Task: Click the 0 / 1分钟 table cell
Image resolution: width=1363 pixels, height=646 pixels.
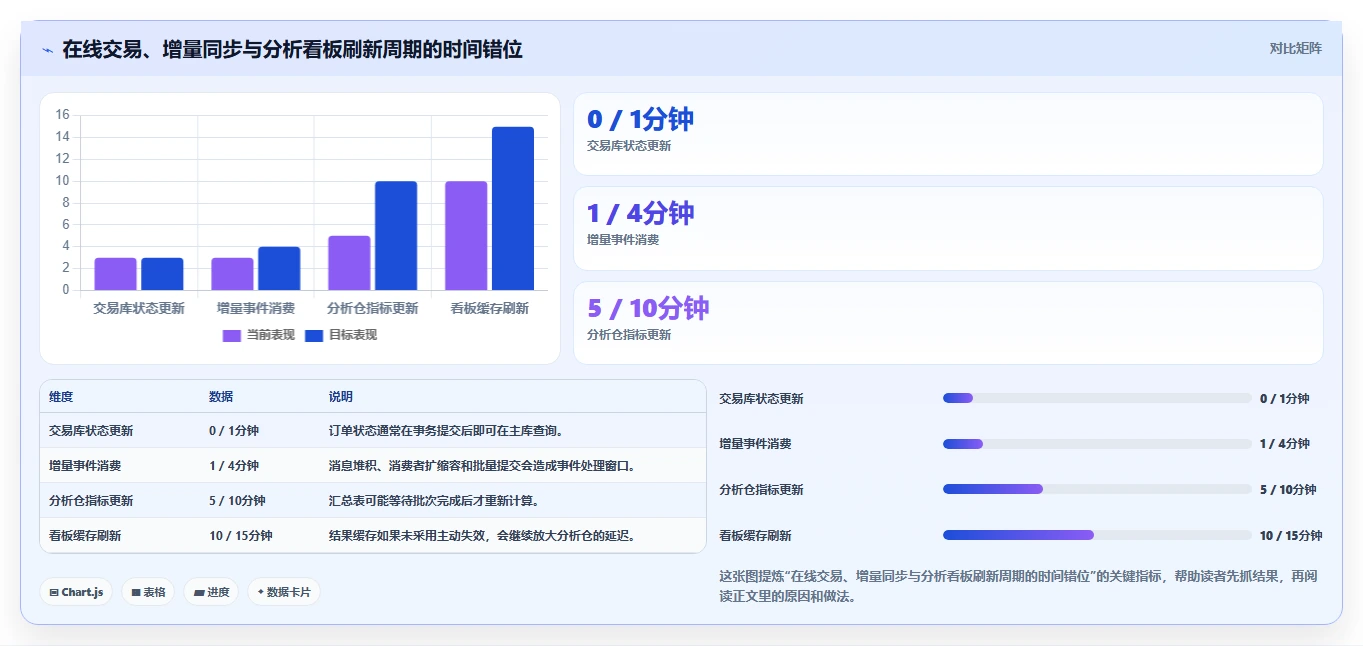Action: [x=234, y=431]
